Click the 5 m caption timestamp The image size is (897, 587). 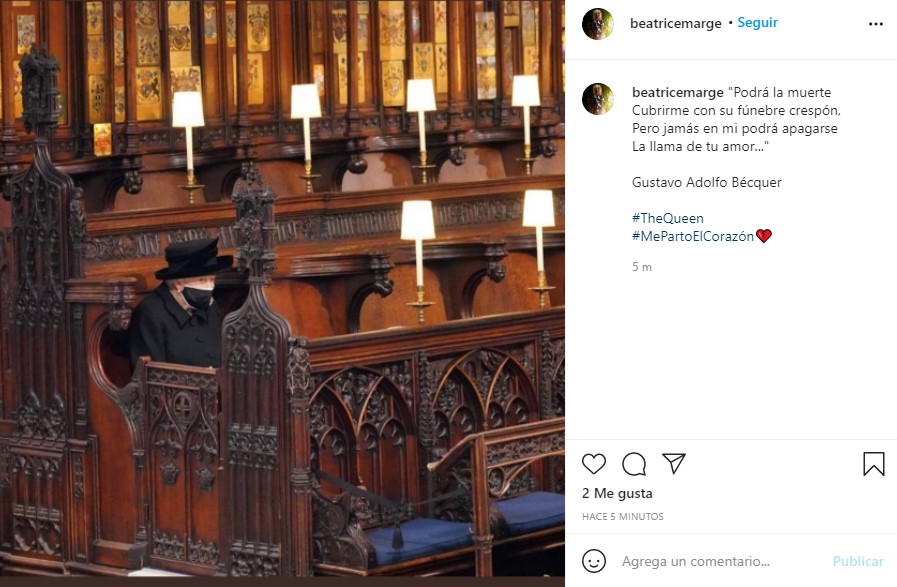click(642, 267)
